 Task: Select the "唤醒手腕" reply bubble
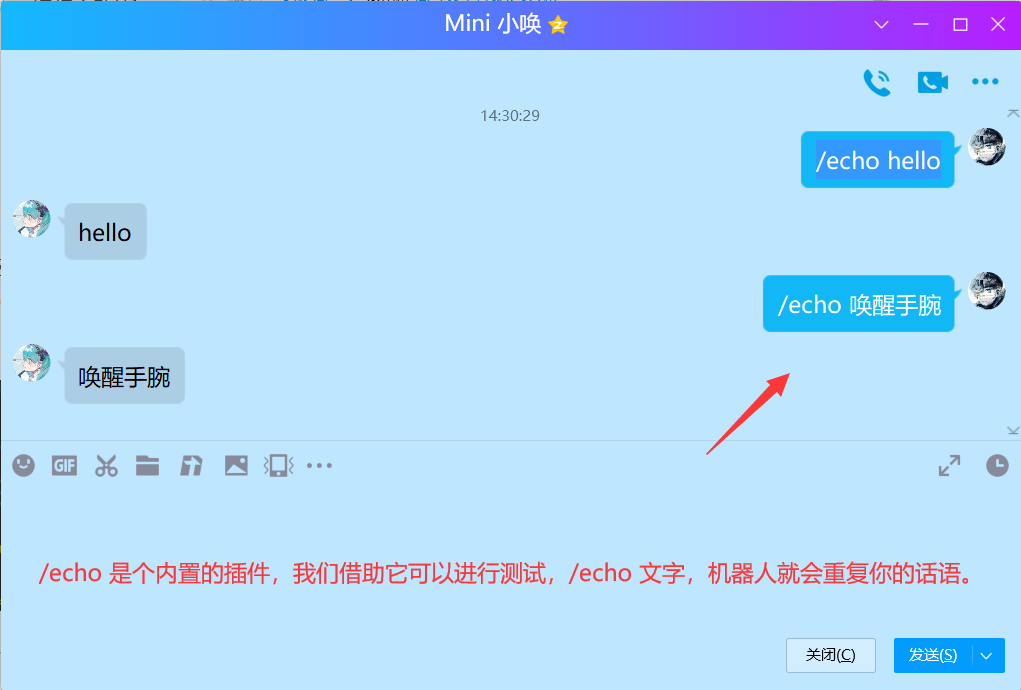124,376
